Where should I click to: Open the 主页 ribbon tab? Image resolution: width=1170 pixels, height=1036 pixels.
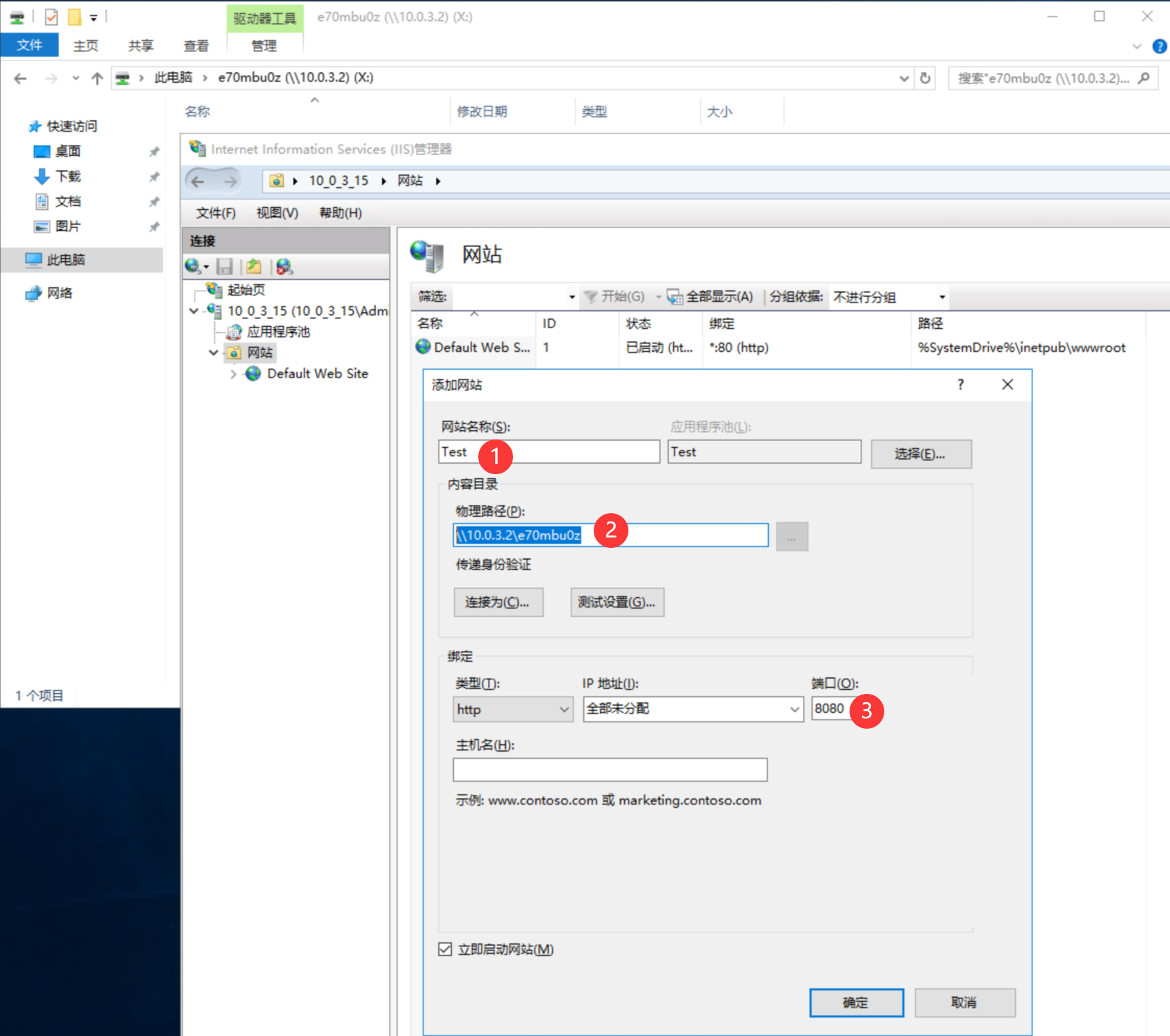click(86, 46)
